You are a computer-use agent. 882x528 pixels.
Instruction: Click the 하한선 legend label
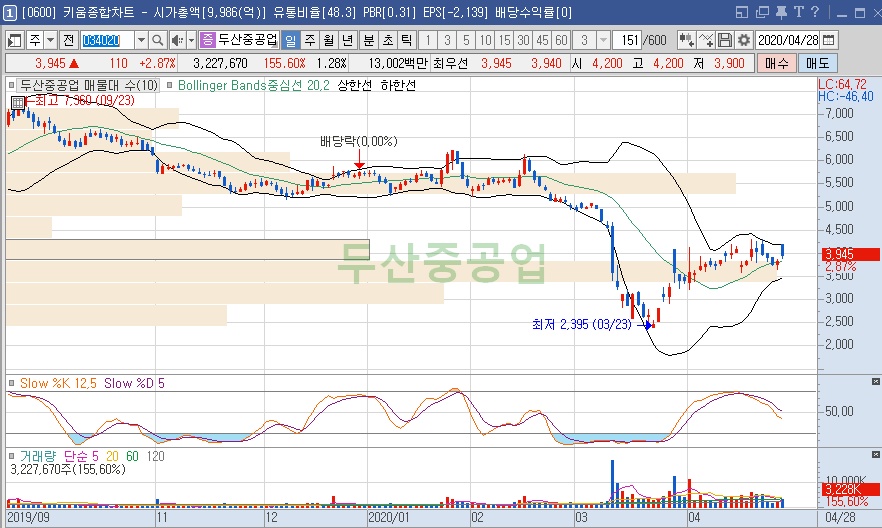pos(398,85)
